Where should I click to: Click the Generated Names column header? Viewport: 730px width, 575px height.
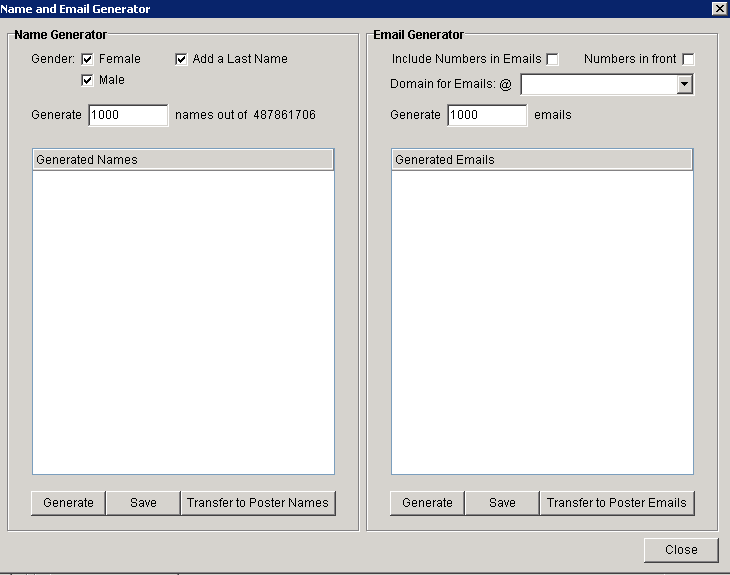tap(183, 160)
